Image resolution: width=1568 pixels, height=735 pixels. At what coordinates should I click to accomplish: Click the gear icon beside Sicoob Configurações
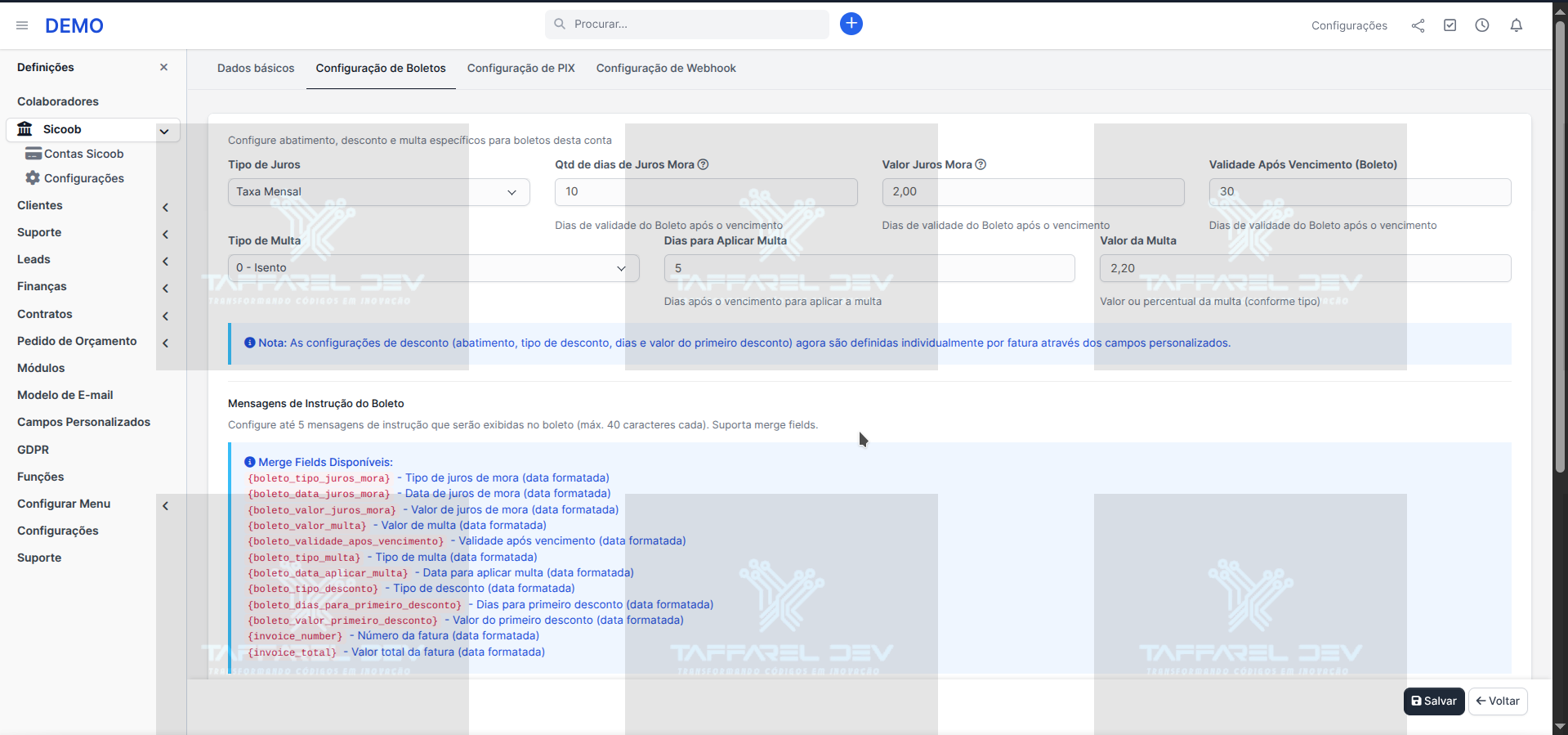click(x=33, y=177)
